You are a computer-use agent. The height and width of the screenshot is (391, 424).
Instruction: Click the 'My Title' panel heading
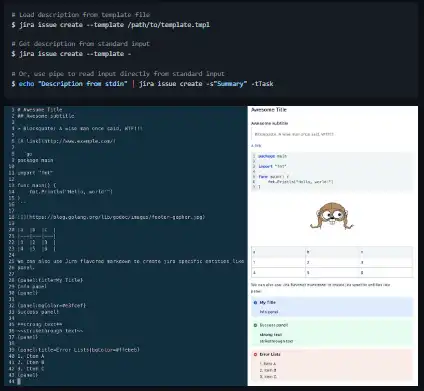(x=267, y=303)
